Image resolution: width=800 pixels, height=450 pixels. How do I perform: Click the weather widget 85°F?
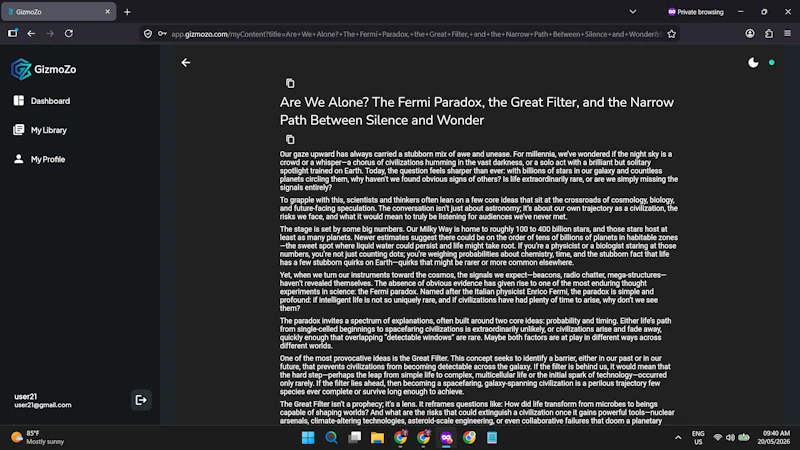click(38, 437)
